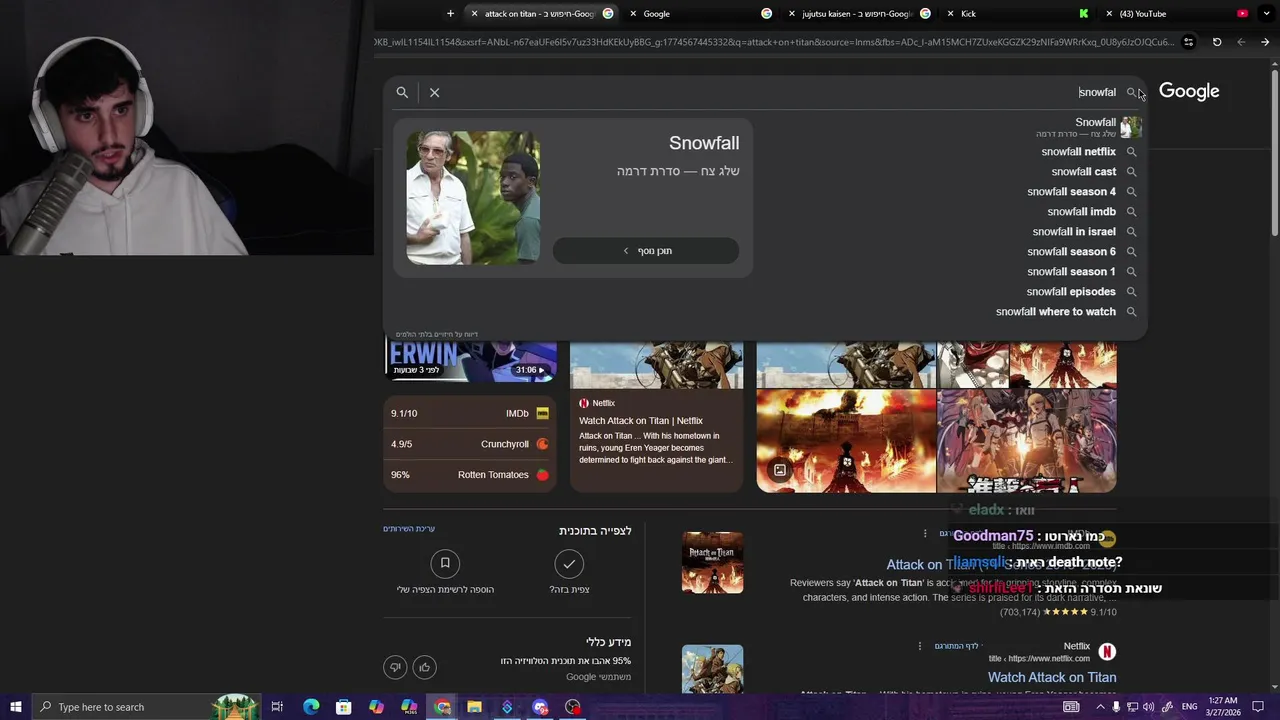This screenshot has height=720, width=1280.
Task: Open File Explorer from the taskbar
Action: point(474,707)
